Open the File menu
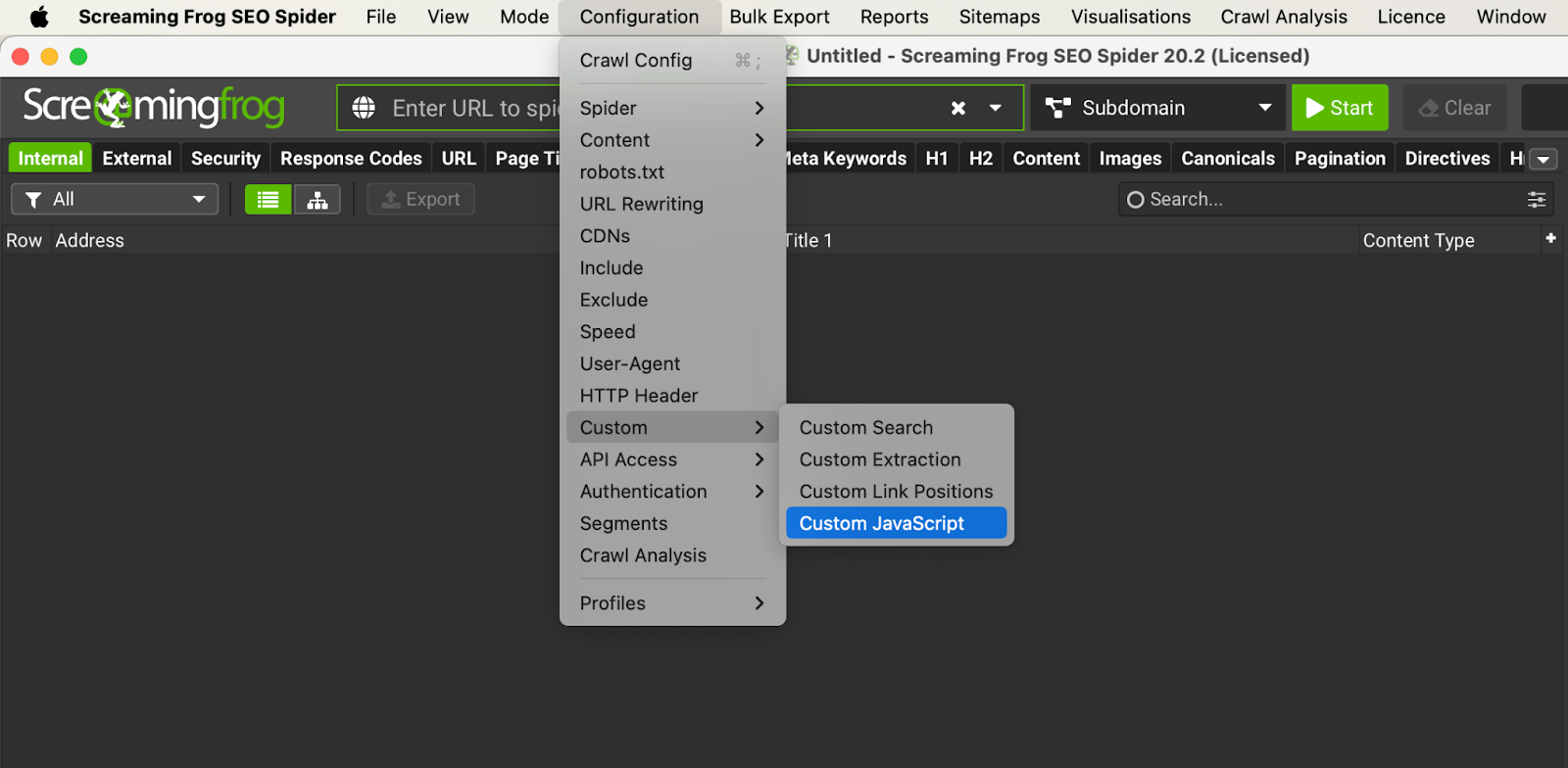Screen dimensions: 1568x768 tap(381, 17)
